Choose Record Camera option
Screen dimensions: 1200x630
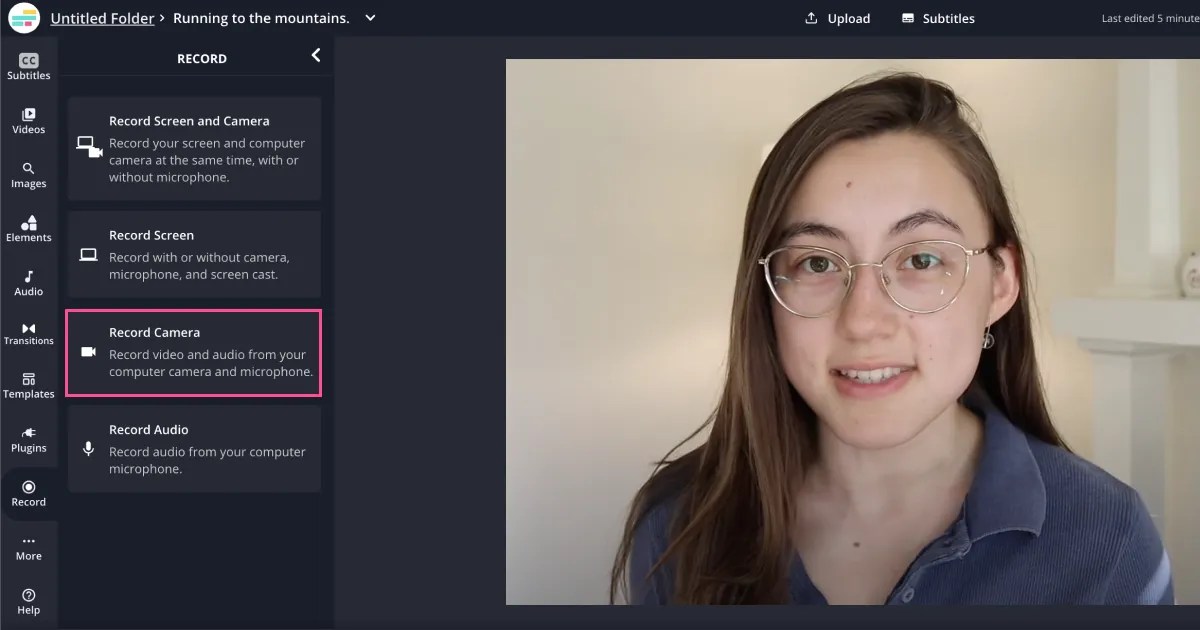pos(194,352)
